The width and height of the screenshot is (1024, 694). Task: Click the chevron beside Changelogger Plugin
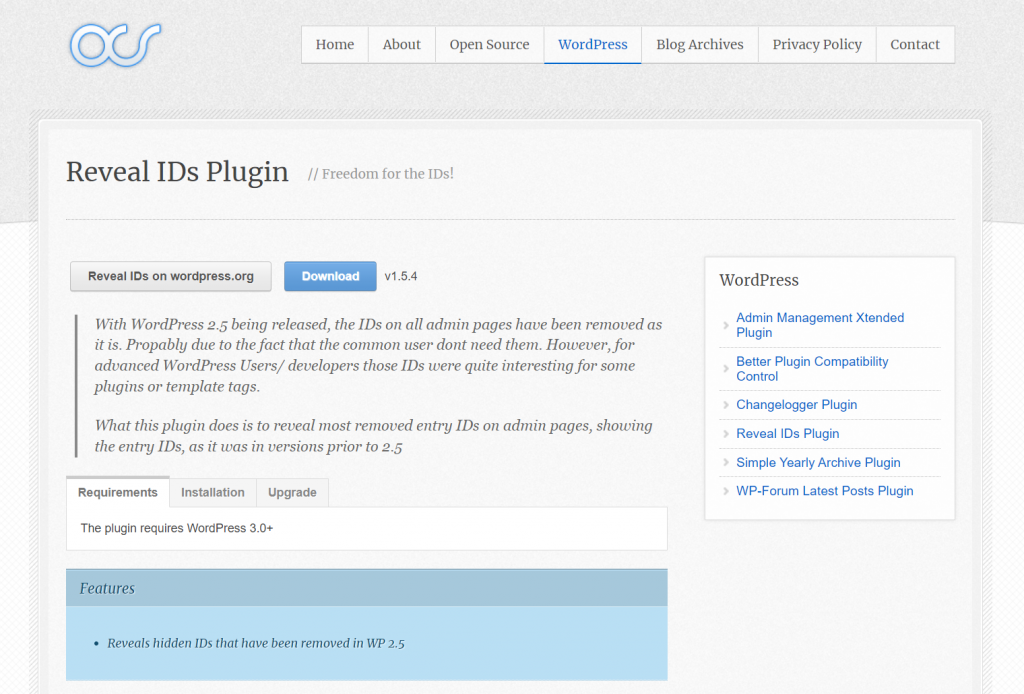(x=725, y=404)
